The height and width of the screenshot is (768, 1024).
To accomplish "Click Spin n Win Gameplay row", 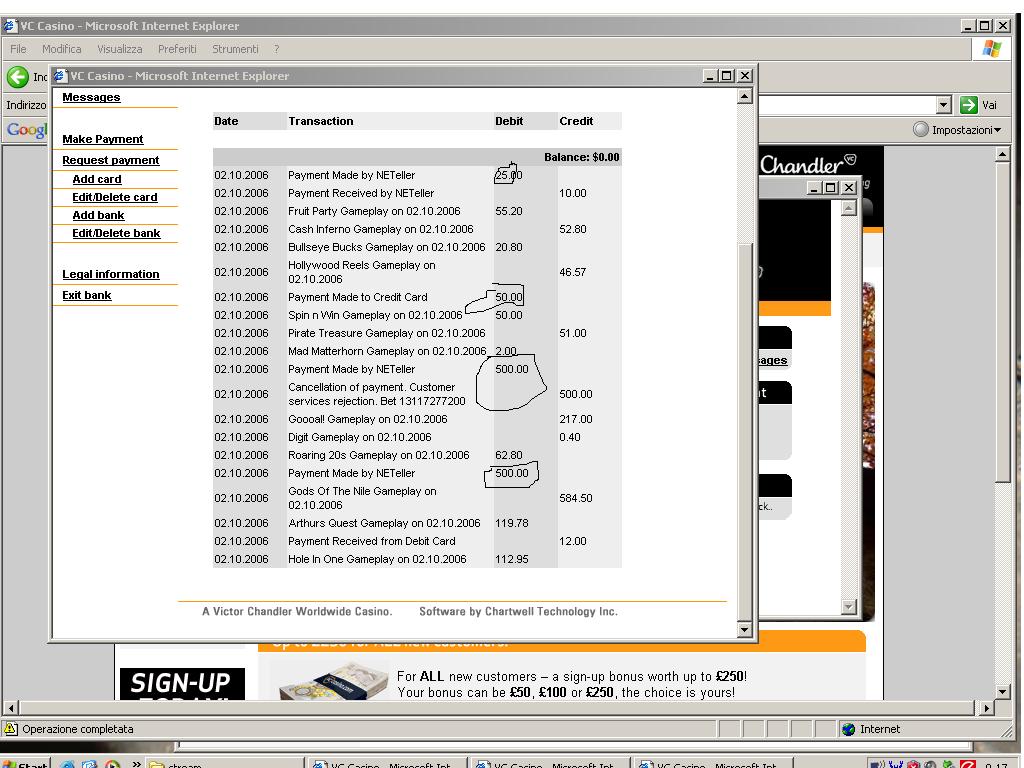I will click(x=417, y=315).
